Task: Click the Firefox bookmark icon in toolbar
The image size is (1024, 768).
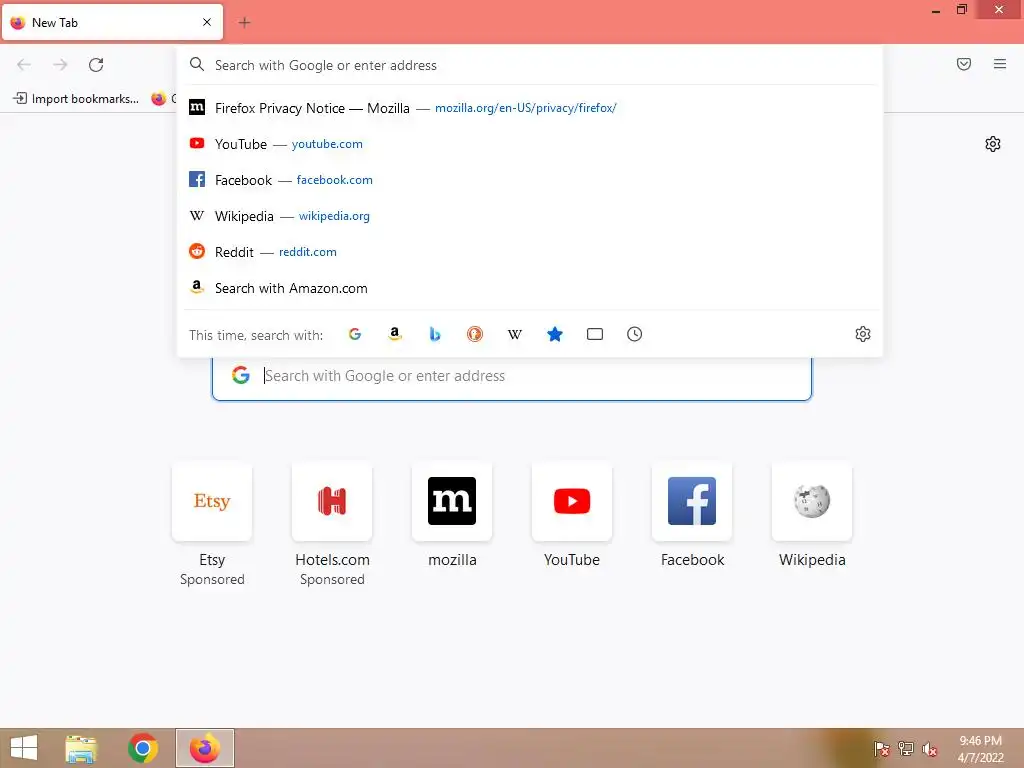Action: [159, 99]
